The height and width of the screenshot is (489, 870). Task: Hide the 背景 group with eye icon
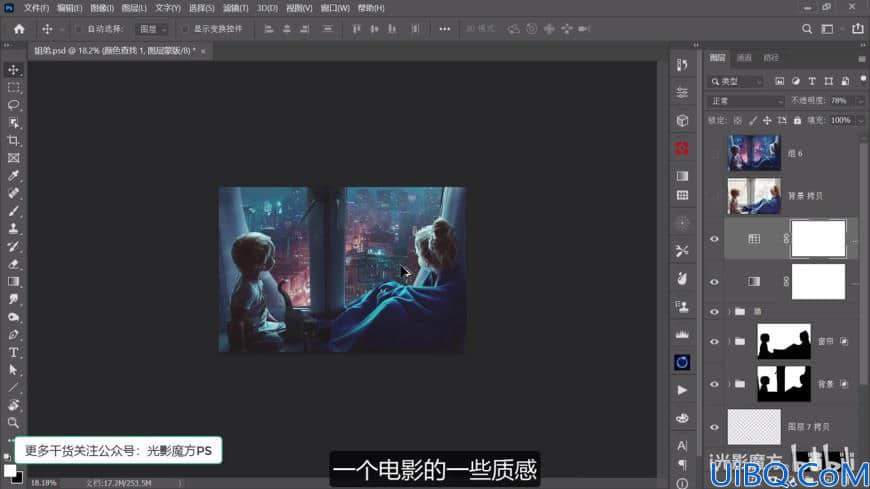tap(714, 384)
